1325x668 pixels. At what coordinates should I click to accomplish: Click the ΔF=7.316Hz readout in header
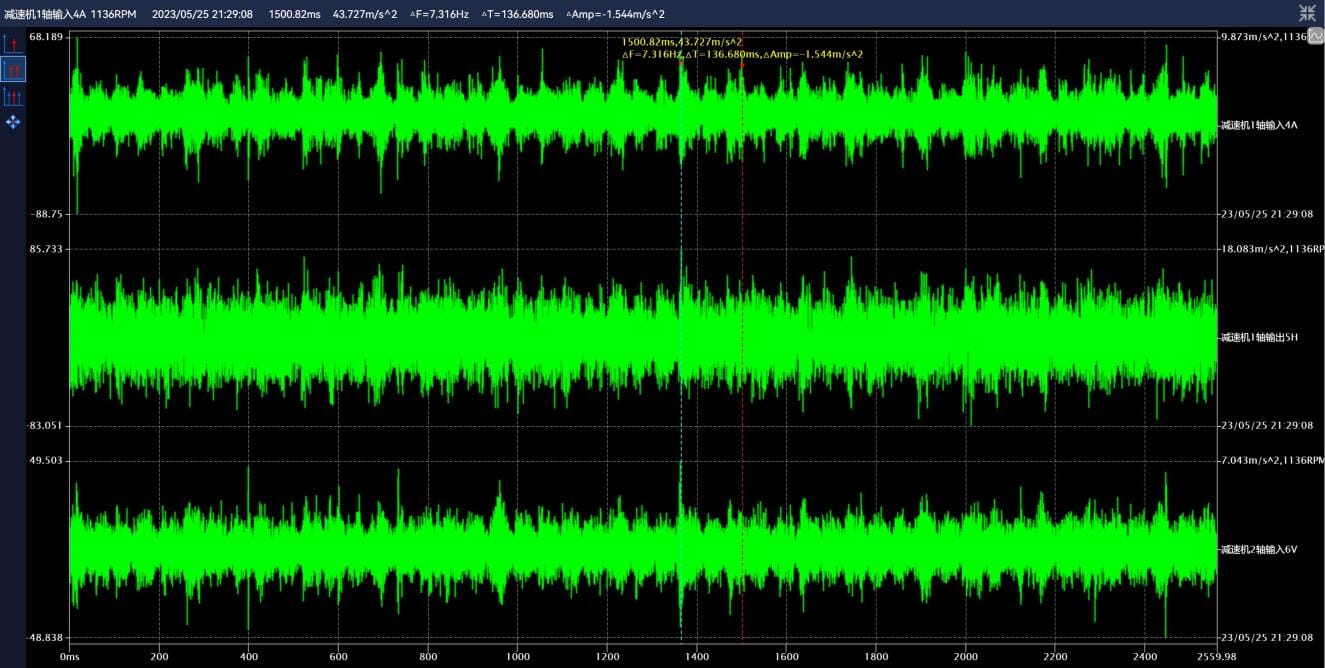(439, 14)
